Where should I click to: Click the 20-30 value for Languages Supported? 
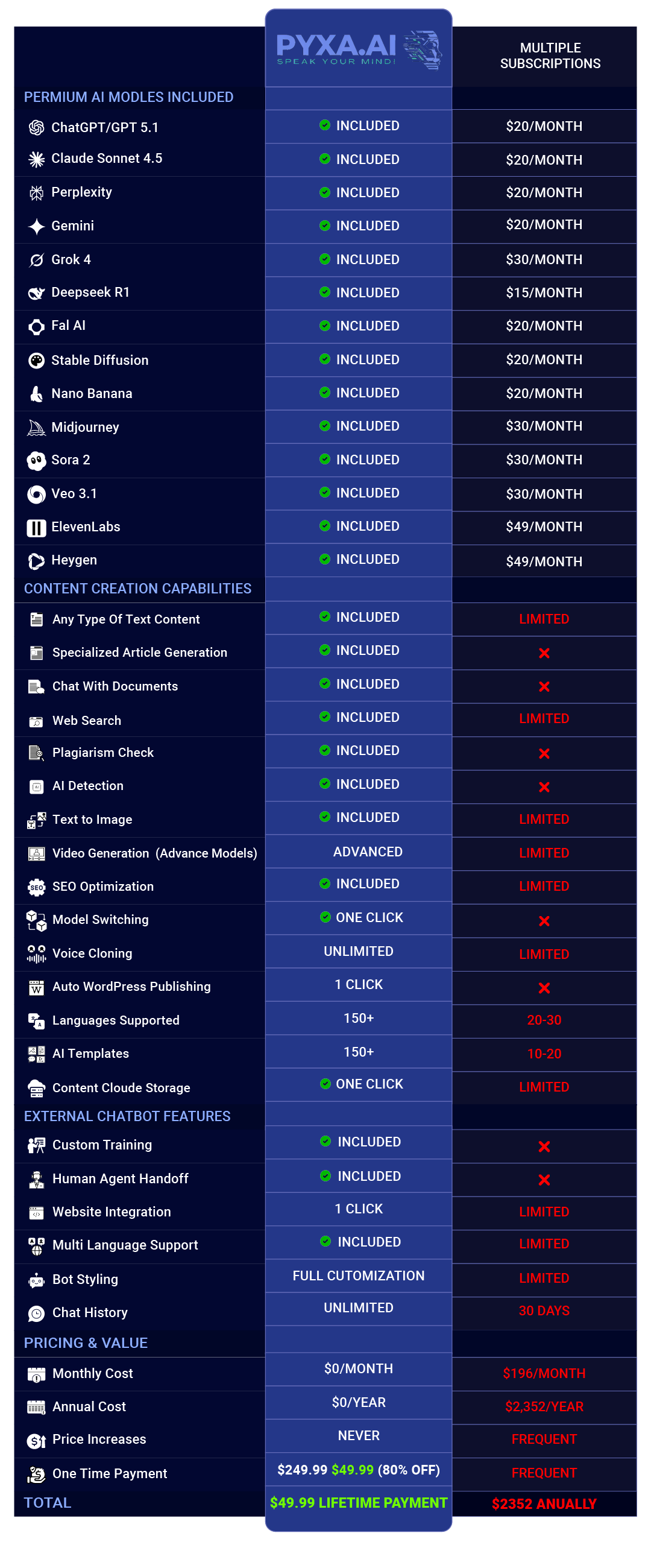[x=544, y=1020]
